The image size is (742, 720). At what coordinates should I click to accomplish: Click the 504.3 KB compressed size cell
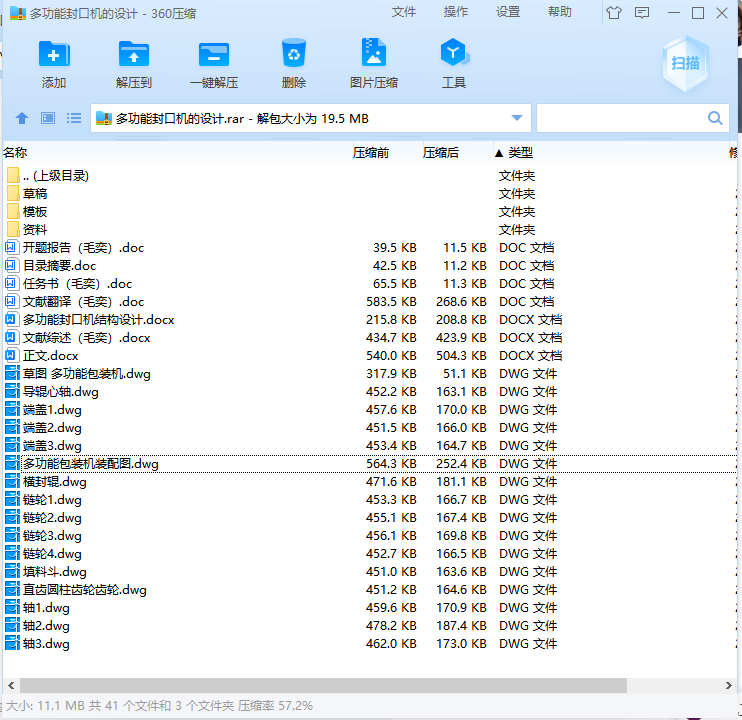[x=461, y=355]
